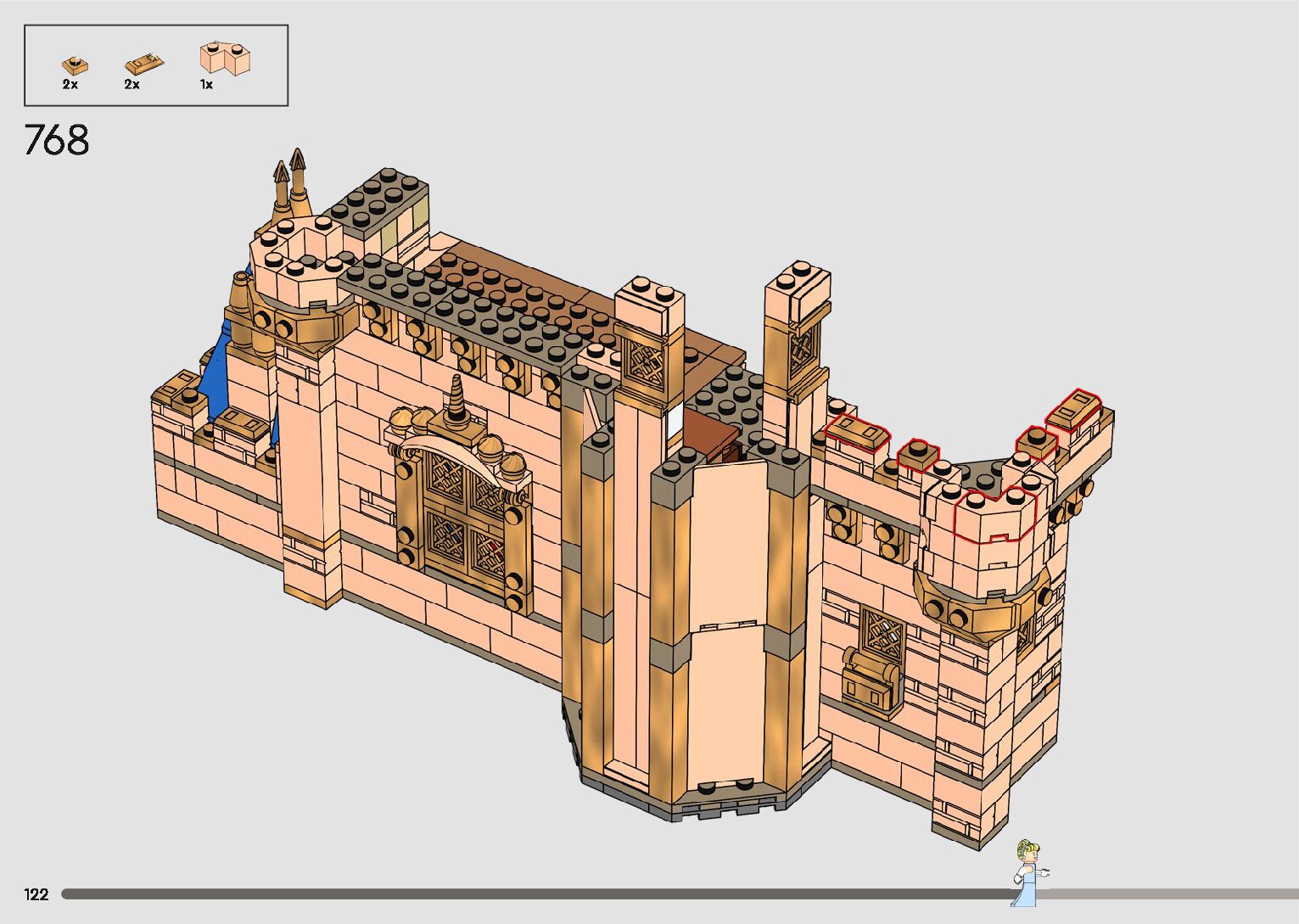Select the grooved tile part icon
Image resolution: width=1299 pixels, height=924 pixels.
pyautogui.click(x=143, y=64)
